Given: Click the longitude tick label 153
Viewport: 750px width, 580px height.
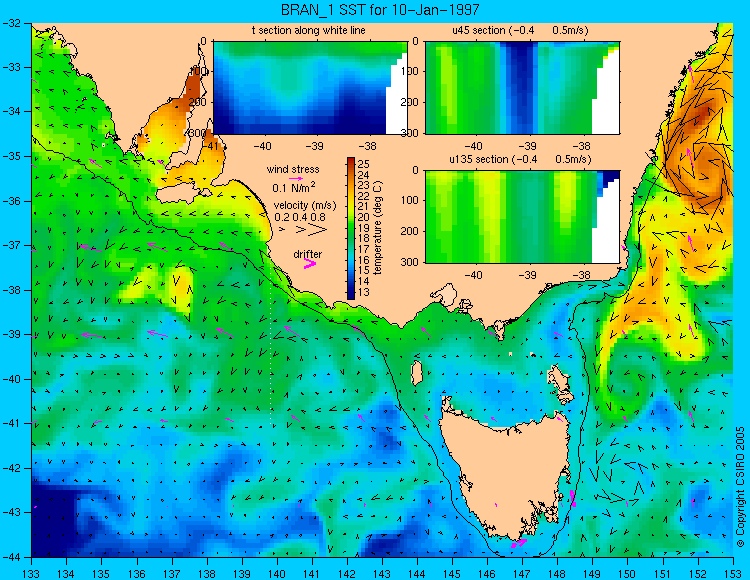Looking at the screenshot, I should (x=733, y=574).
